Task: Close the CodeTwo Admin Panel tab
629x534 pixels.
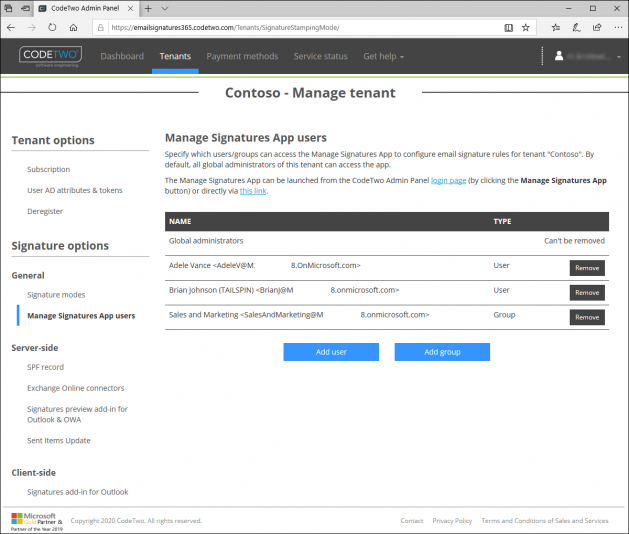Action: tap(130, 8)
